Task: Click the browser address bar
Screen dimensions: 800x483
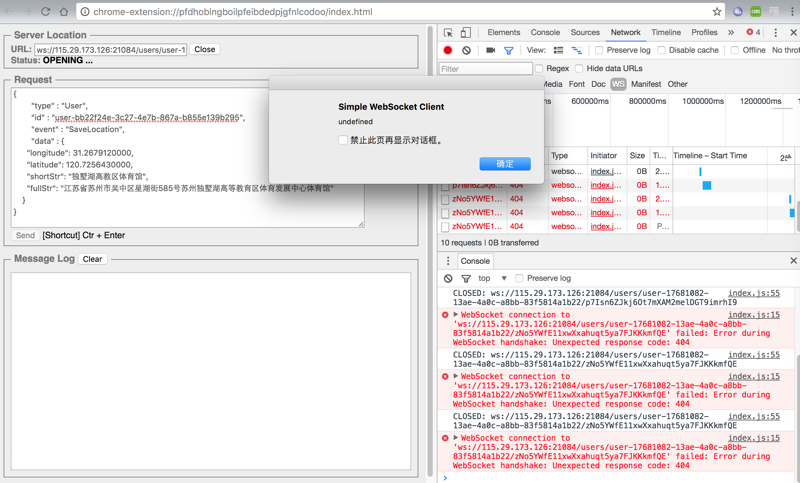Action: pos(401,11)
